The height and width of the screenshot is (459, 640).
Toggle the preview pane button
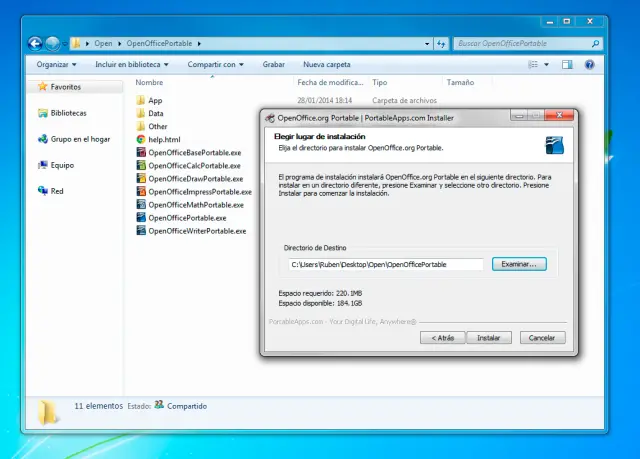(567, 64)
